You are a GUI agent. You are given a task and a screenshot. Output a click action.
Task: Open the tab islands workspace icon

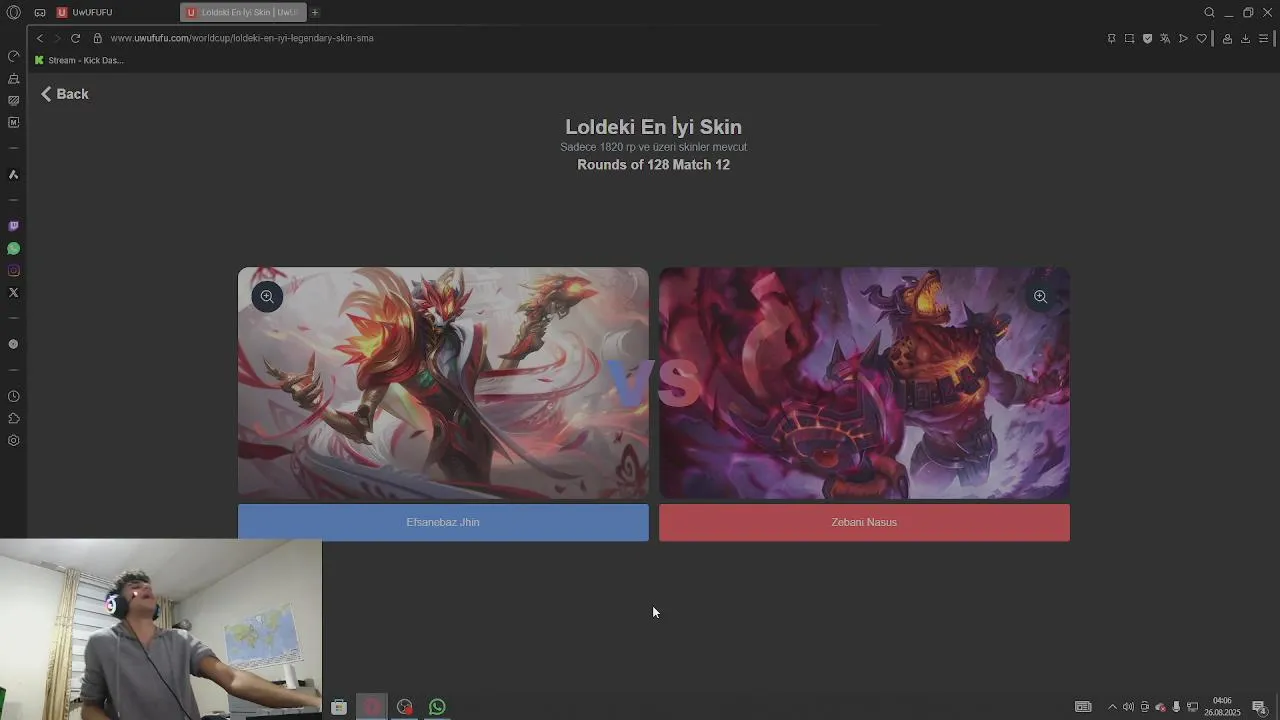pyautogui.click(x=40, y=13)
